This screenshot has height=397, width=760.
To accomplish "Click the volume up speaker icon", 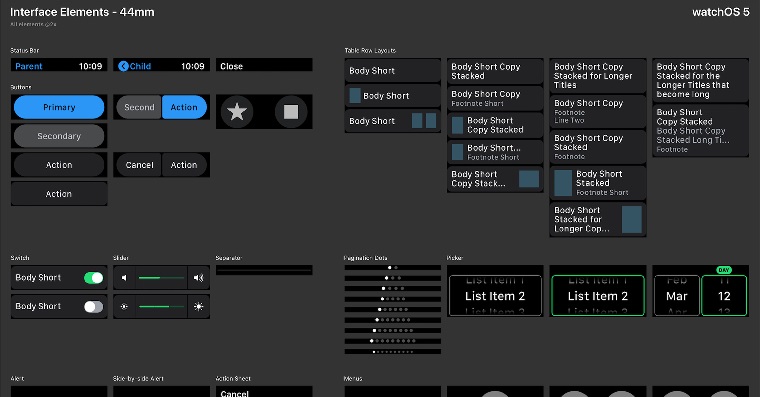I will pyautogui.click(x=198, y=278).
